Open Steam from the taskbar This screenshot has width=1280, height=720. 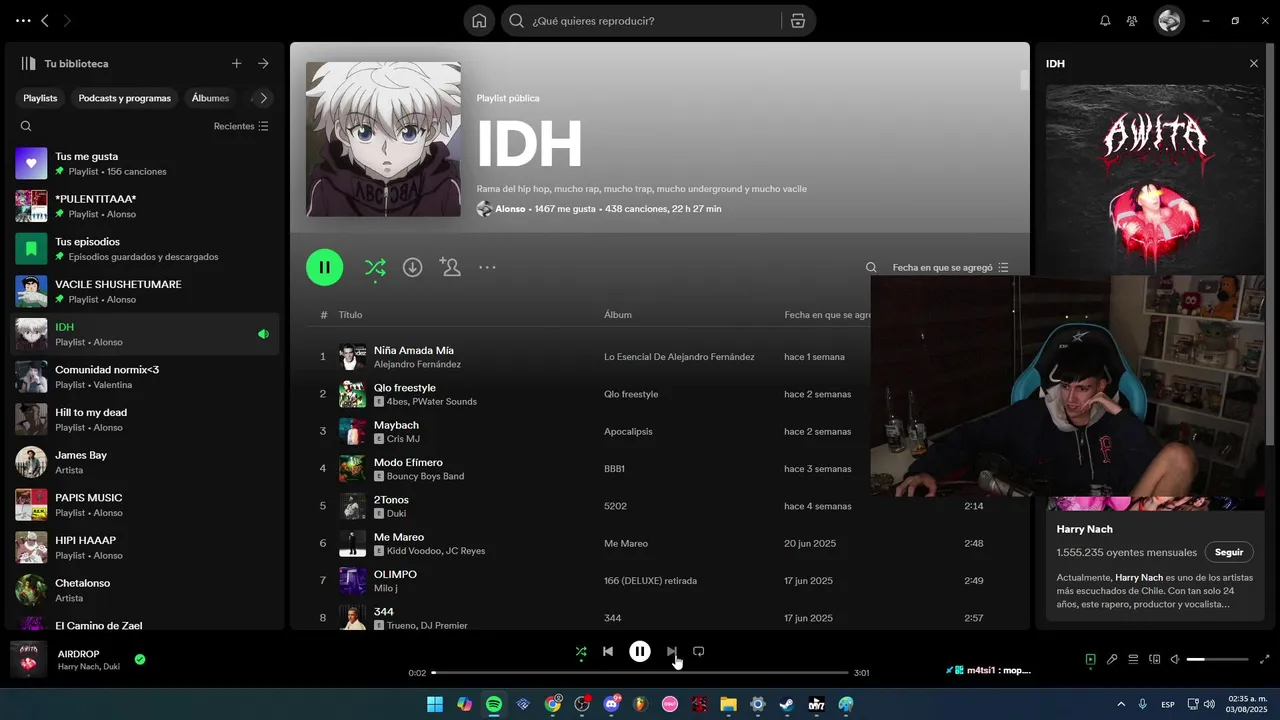[x=787, y=704]
